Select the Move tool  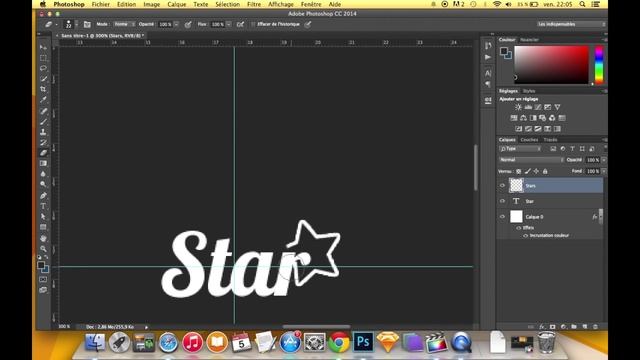(43, 47)
